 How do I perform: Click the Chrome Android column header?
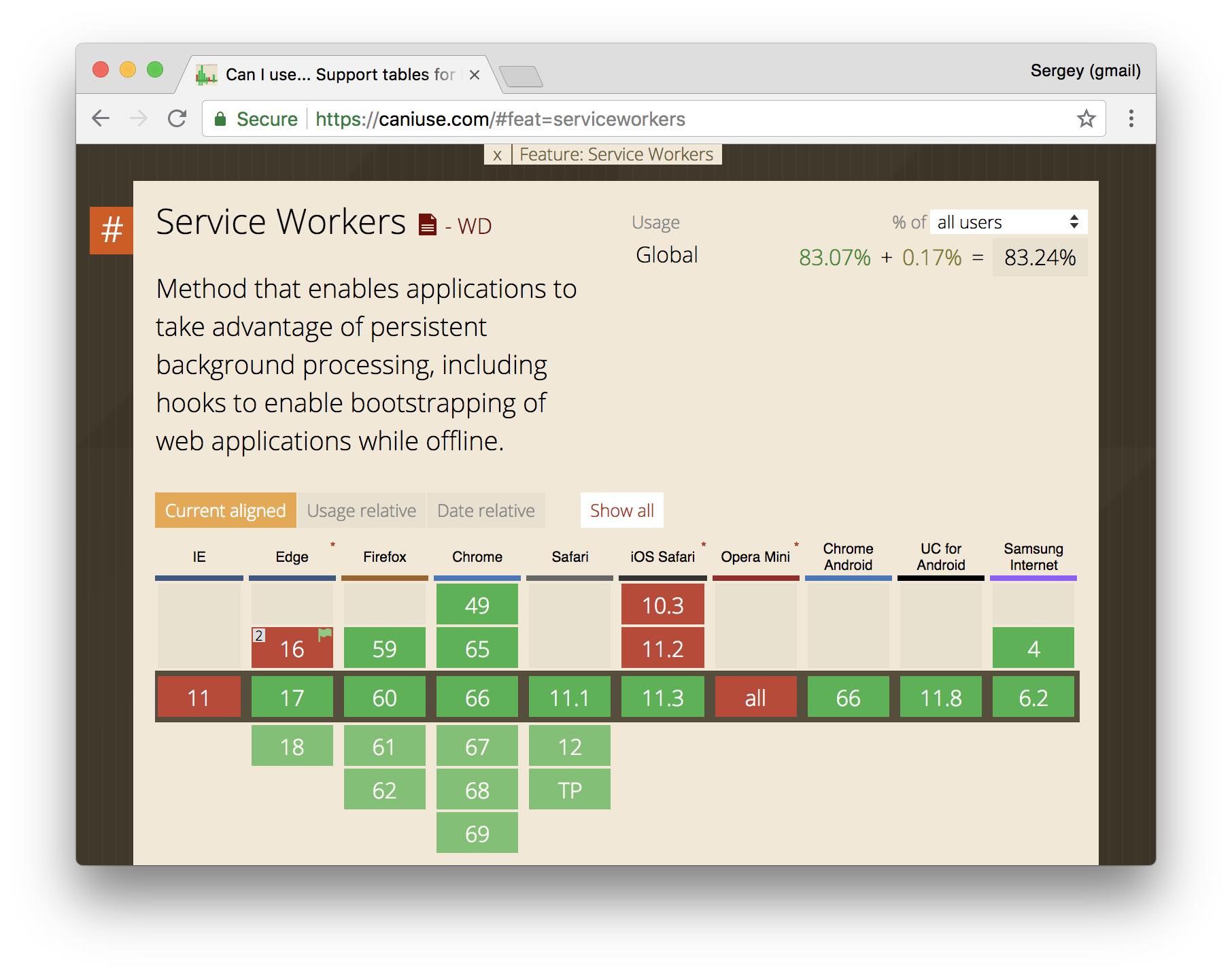848,556
